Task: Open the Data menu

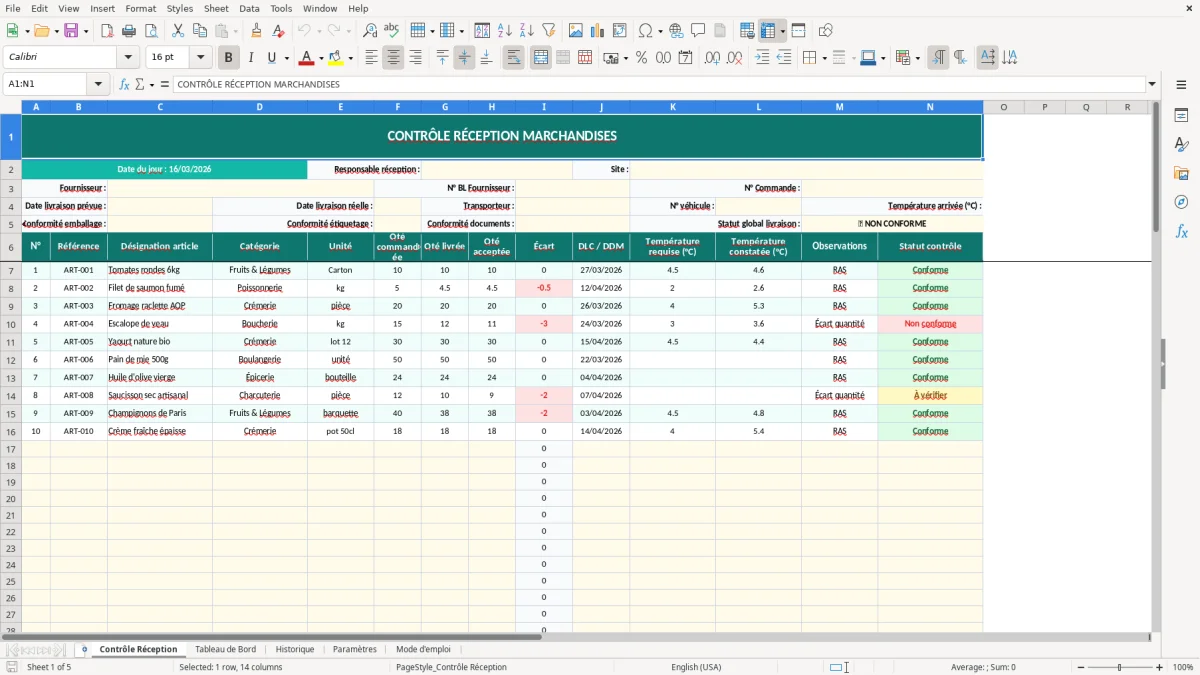Action: (249, 8)
